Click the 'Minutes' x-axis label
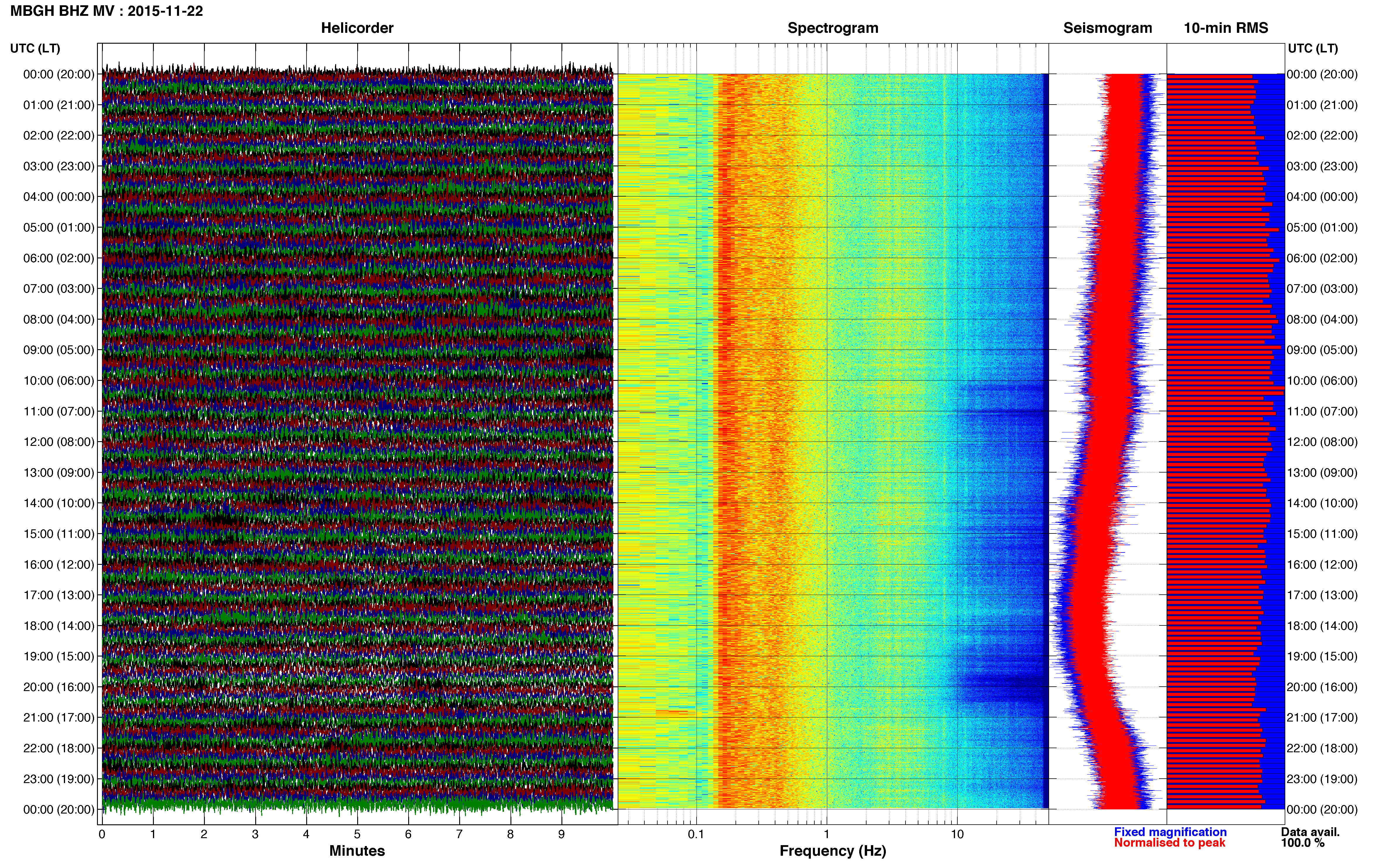The width and height of the screenshot is (1389, 868). point(357,851)
